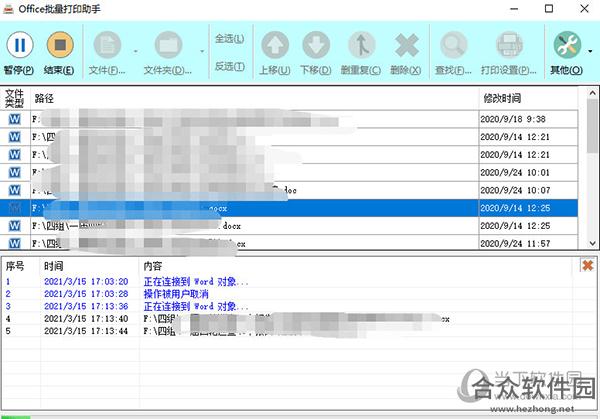Maximize the Office批量打印助手 window
The height and width of the screenshot is (419, 600).
click(x=549, y=8)
